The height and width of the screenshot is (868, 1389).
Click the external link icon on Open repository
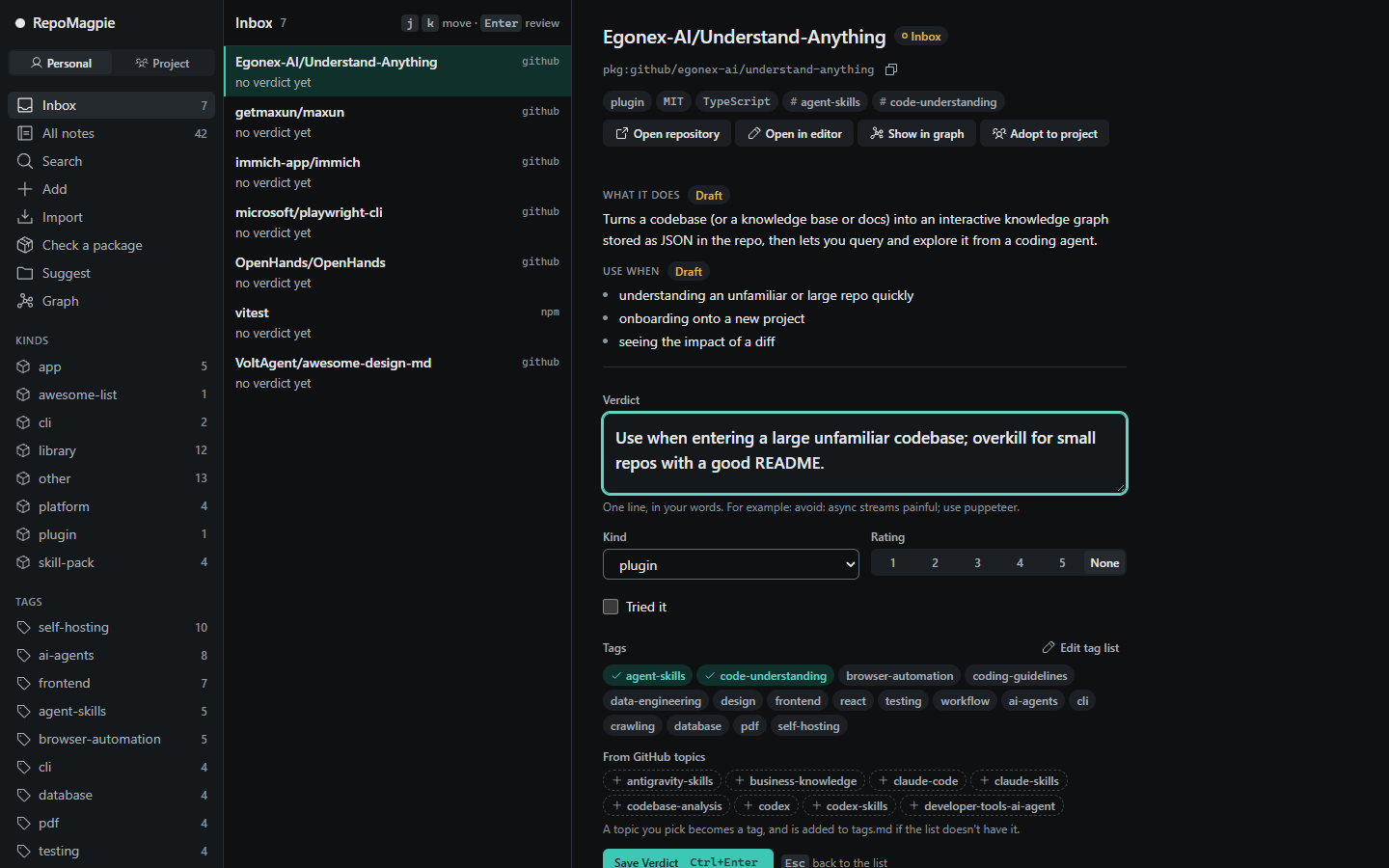click(x=621, y=134)
